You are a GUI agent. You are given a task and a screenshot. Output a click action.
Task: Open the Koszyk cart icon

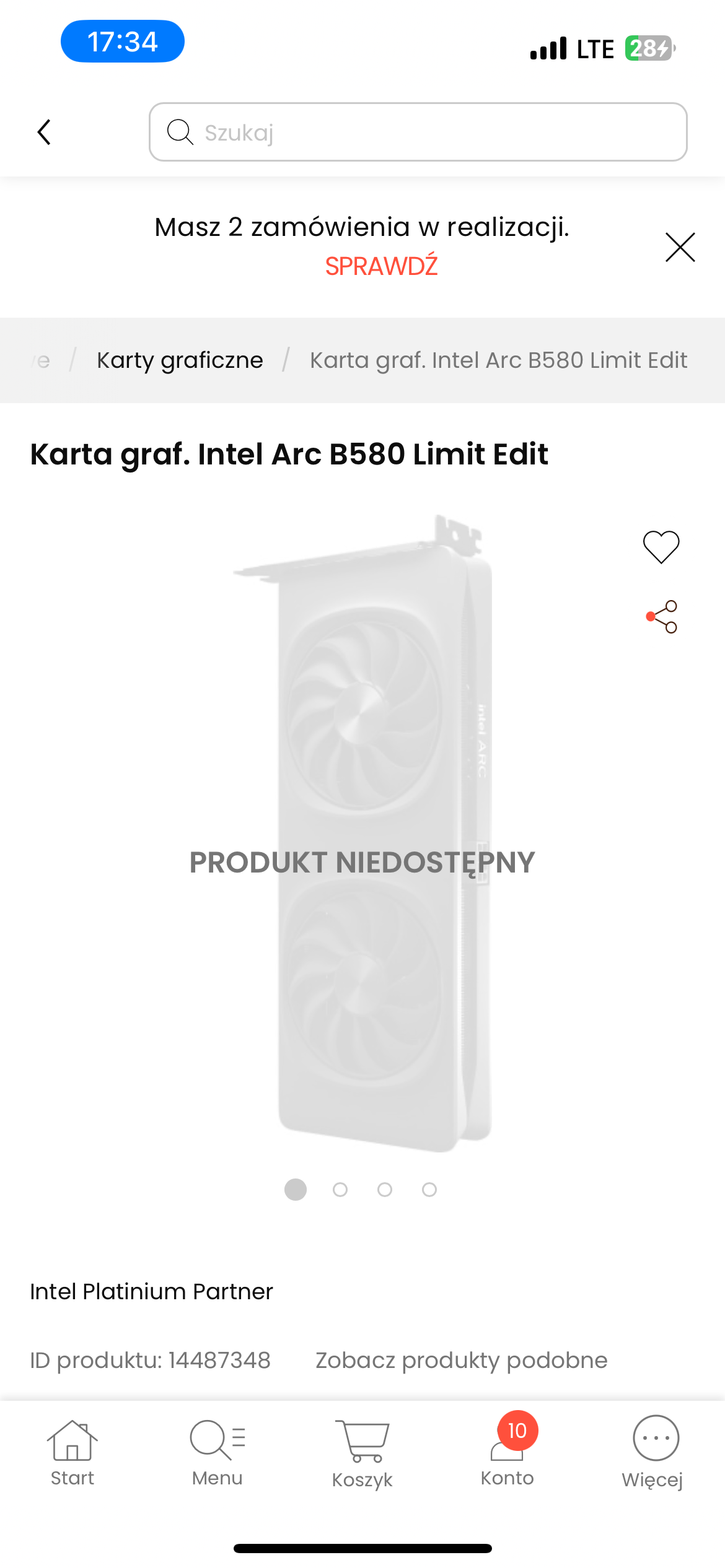(362, 1454)
